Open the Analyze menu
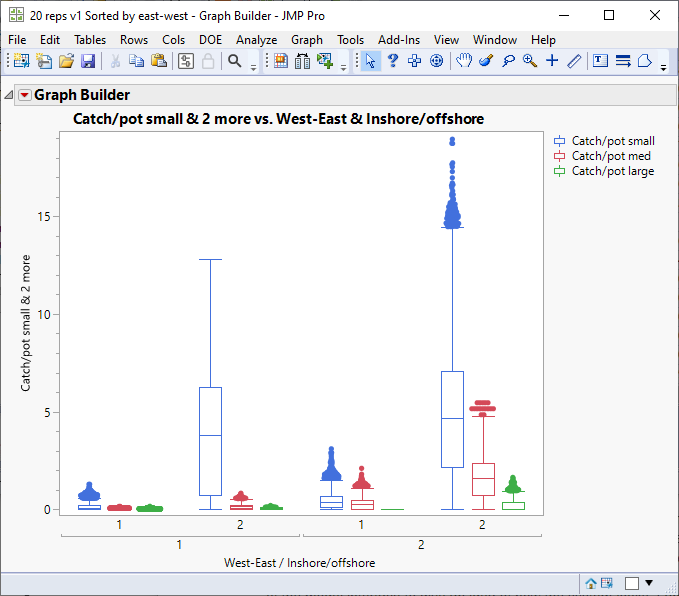679x596 pixels. [x=256, y=40]
